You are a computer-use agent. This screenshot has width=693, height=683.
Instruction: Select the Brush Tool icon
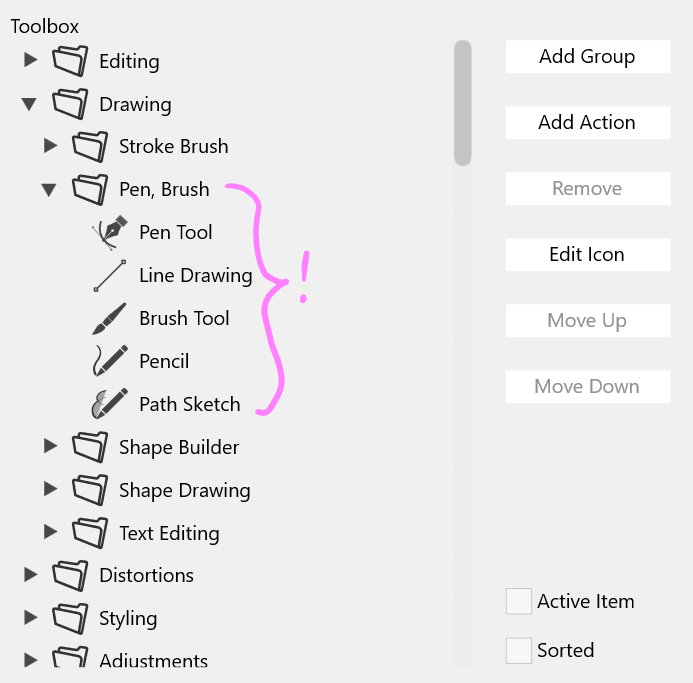click(110, 318)
